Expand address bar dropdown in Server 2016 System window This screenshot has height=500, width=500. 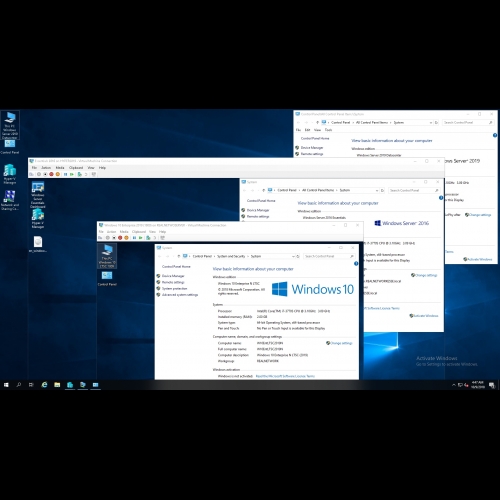(377, 190)
